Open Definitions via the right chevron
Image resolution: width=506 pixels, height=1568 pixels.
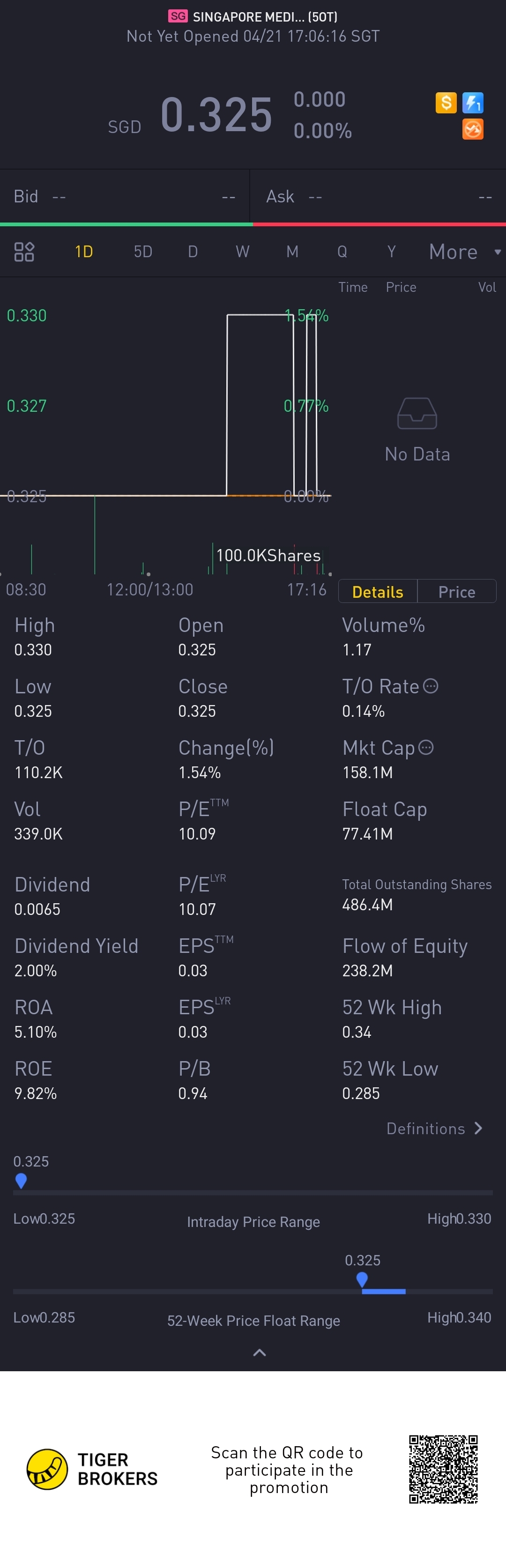pyautogui.click(x=479, y=1128)
